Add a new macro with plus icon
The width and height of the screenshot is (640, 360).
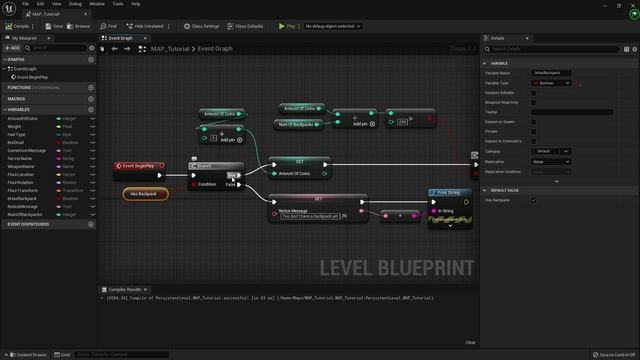[x=91, y=99]
